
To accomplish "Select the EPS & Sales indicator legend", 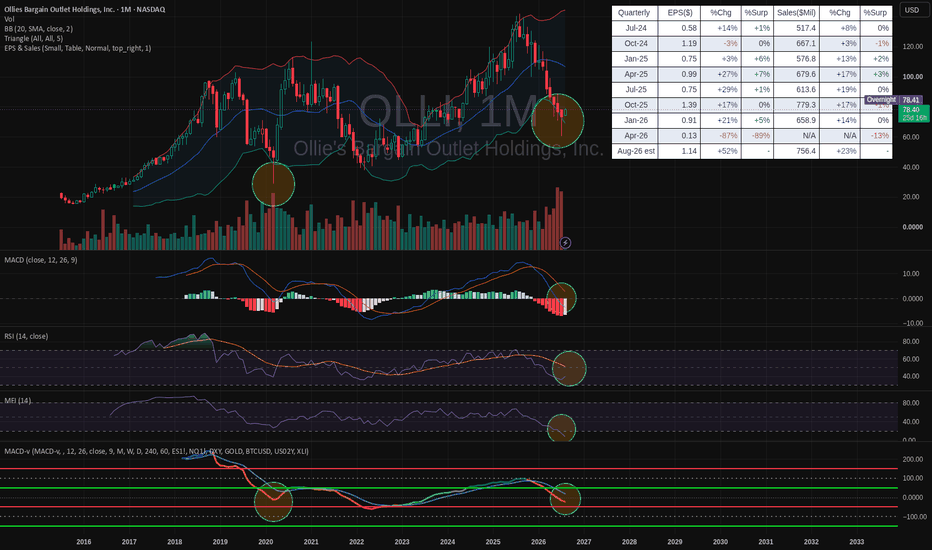I will [x=77, y=48].
